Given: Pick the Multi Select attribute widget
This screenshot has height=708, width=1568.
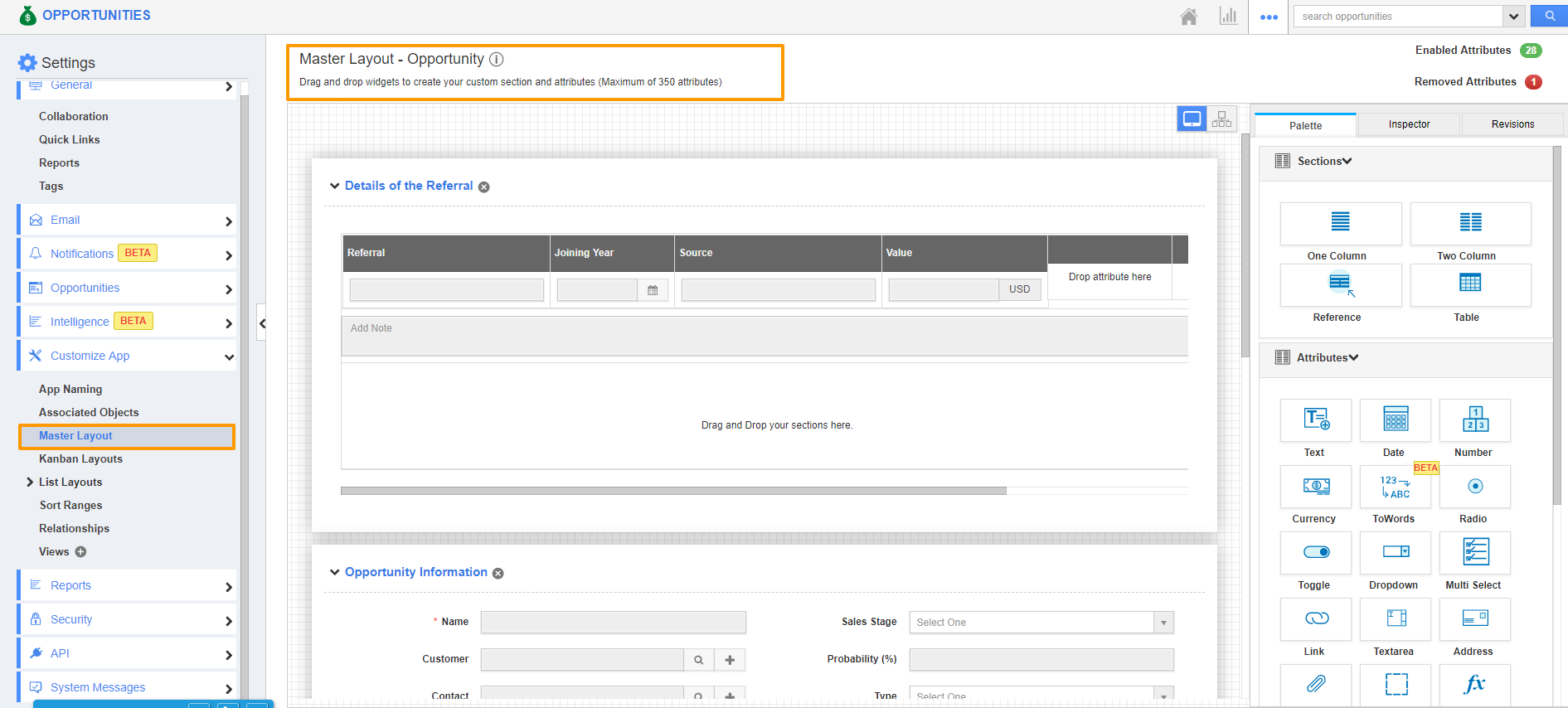Looking at the screenshot, I should click(1474, 553).
